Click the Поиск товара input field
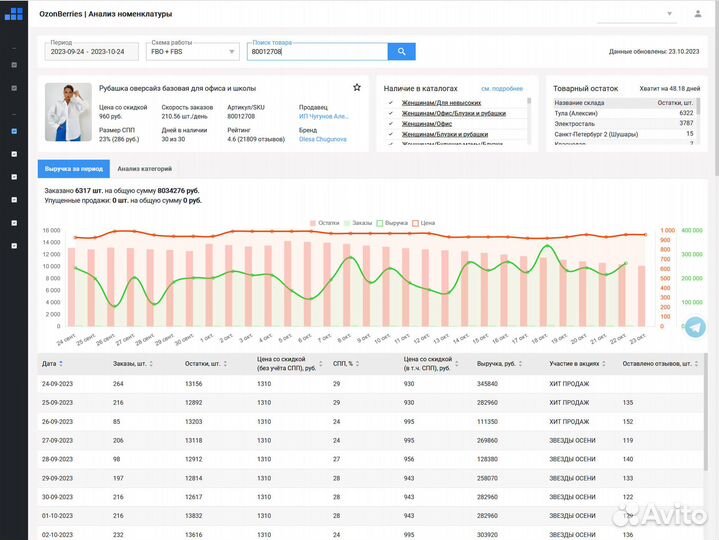Screen dimensions: 719x540 pyautogui.click(x=316, y=51)
